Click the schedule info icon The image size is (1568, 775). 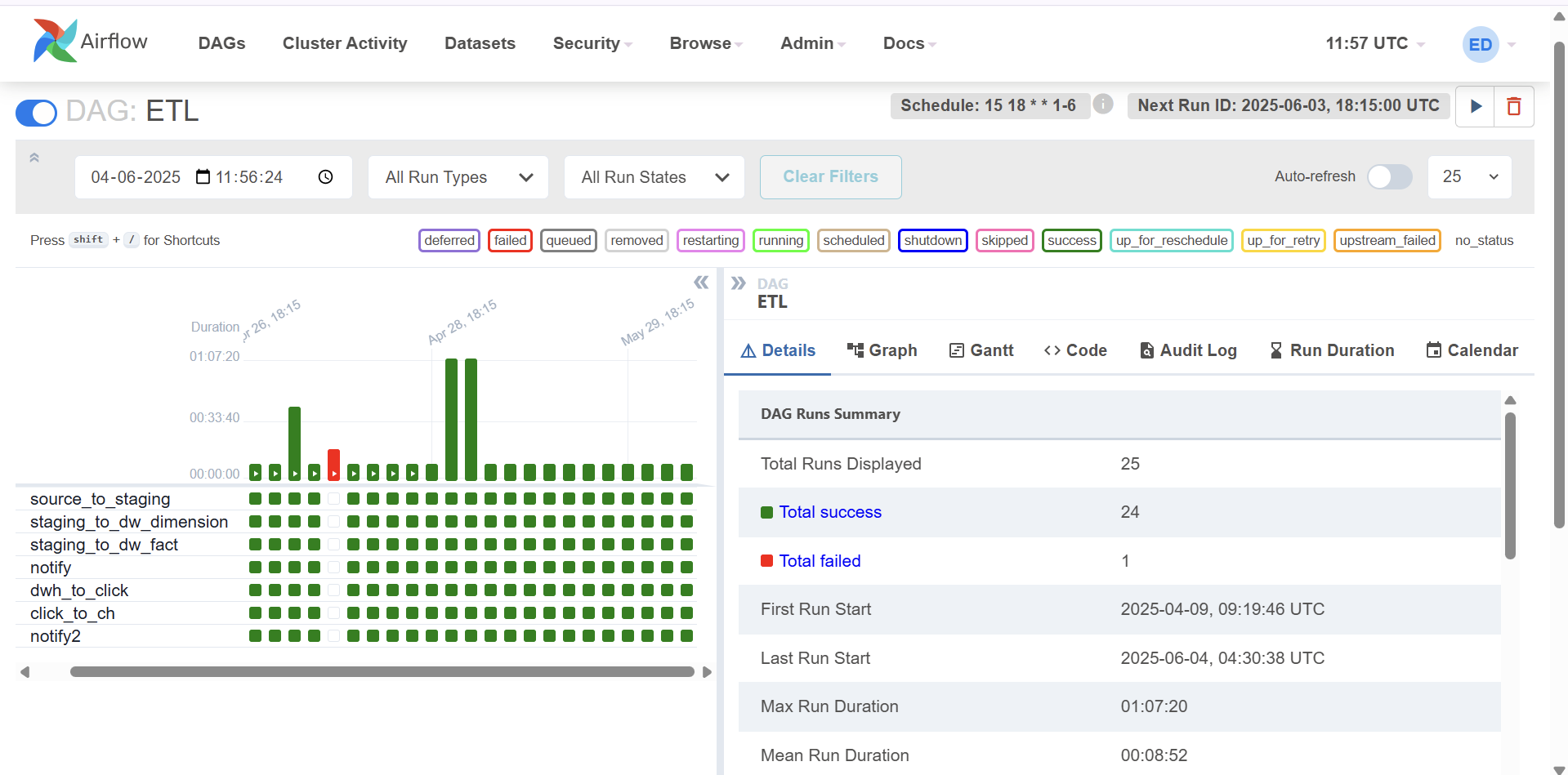click(x=1103, y=105)
